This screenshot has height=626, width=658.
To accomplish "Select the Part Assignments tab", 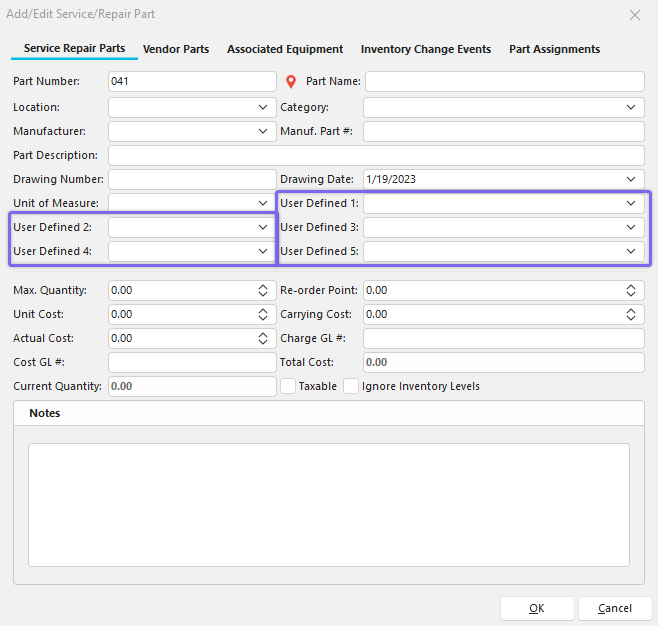I will tap(554, 49).
